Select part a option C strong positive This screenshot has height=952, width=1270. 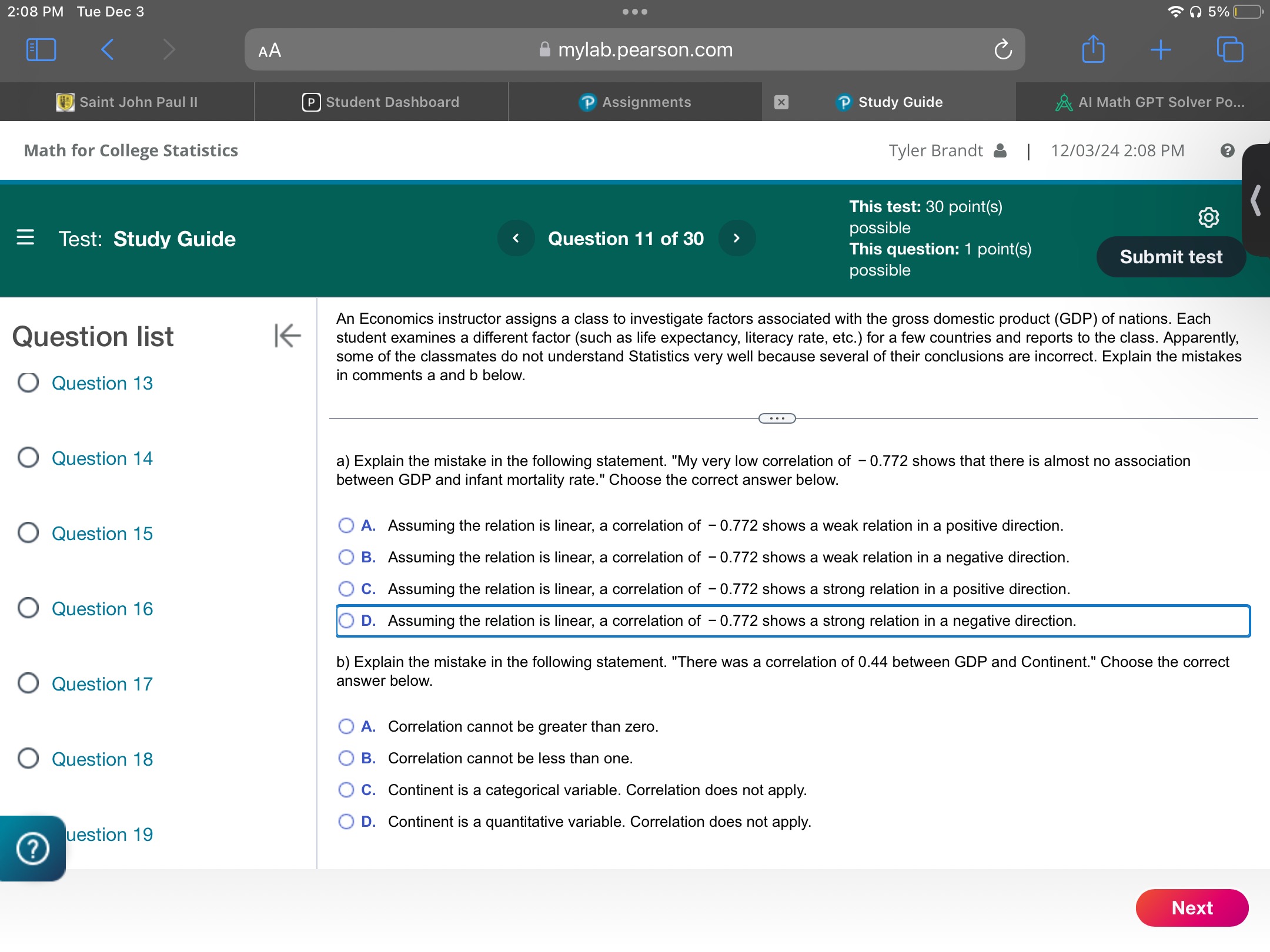346,589
